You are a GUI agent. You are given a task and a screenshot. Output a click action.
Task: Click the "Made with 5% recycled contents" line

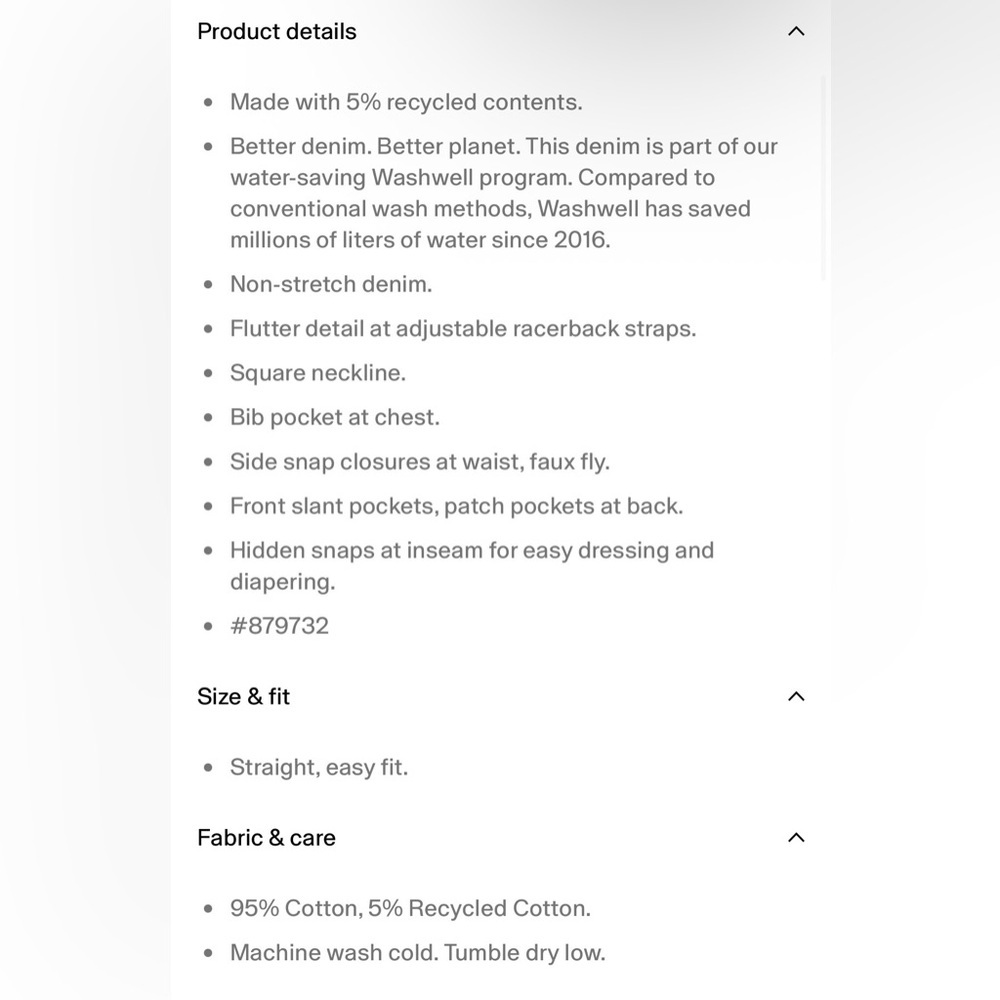(x=406, y=102)
